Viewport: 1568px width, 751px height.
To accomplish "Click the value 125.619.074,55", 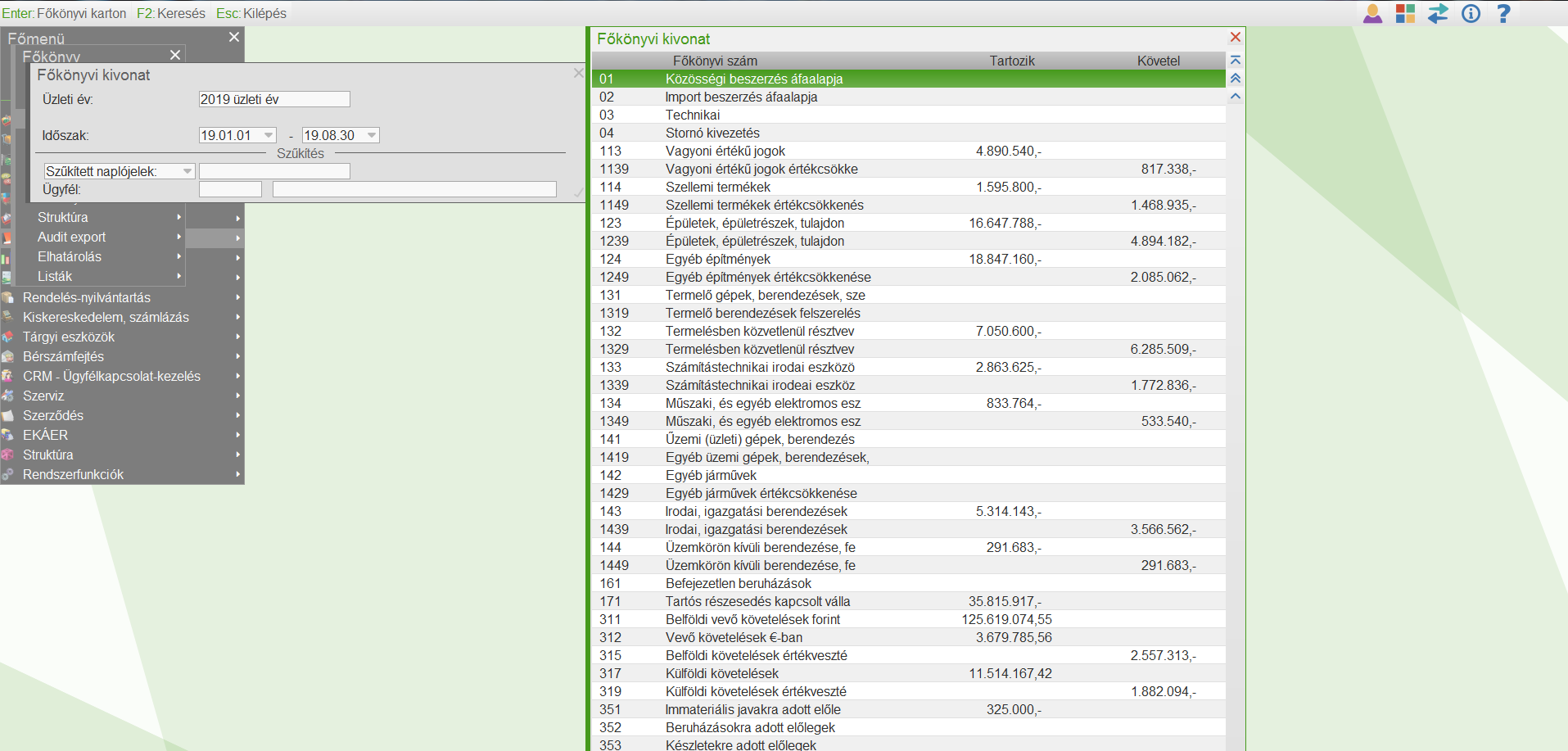I will pos(1006,619).
